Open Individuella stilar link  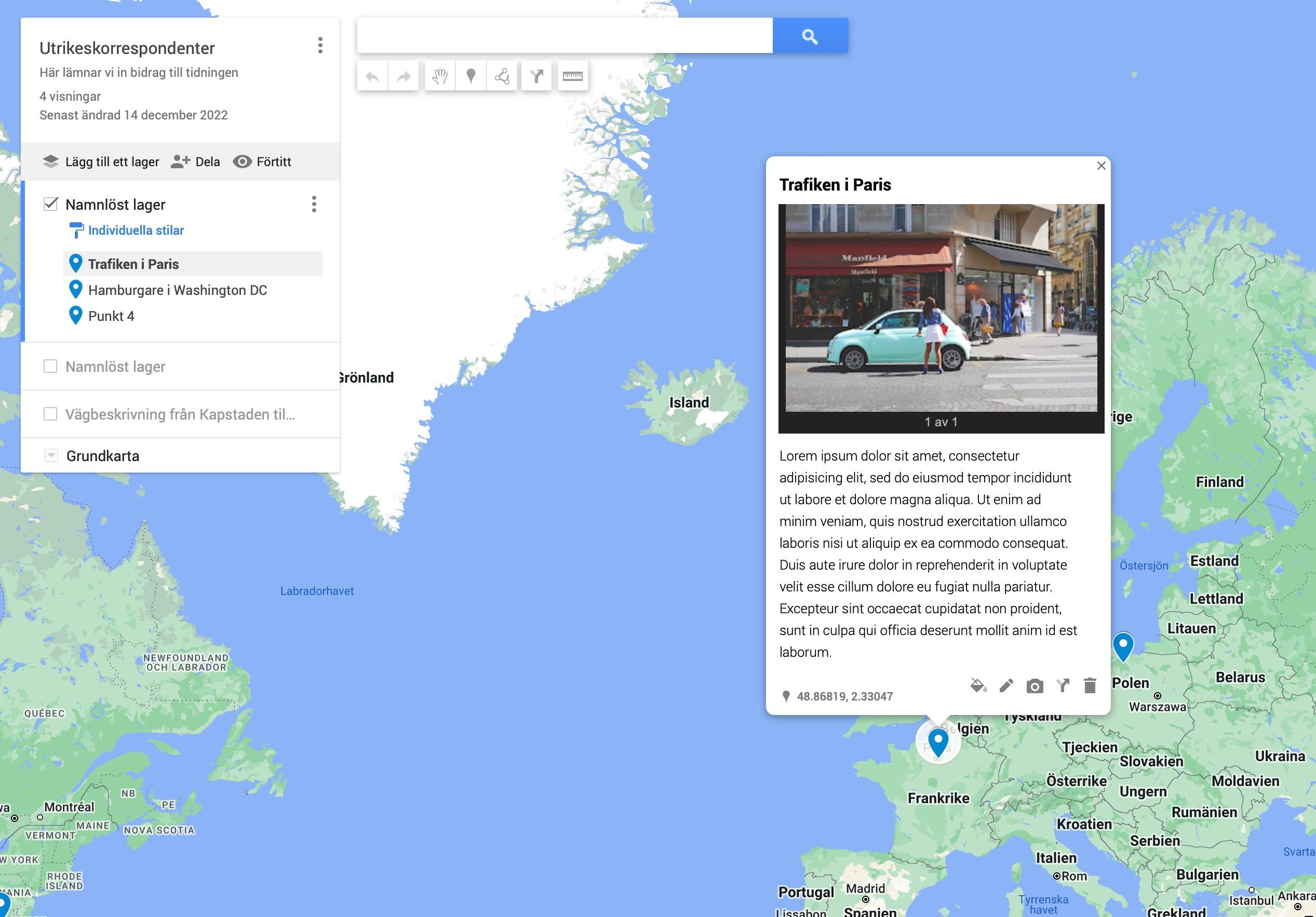click(x=136, y=231)
